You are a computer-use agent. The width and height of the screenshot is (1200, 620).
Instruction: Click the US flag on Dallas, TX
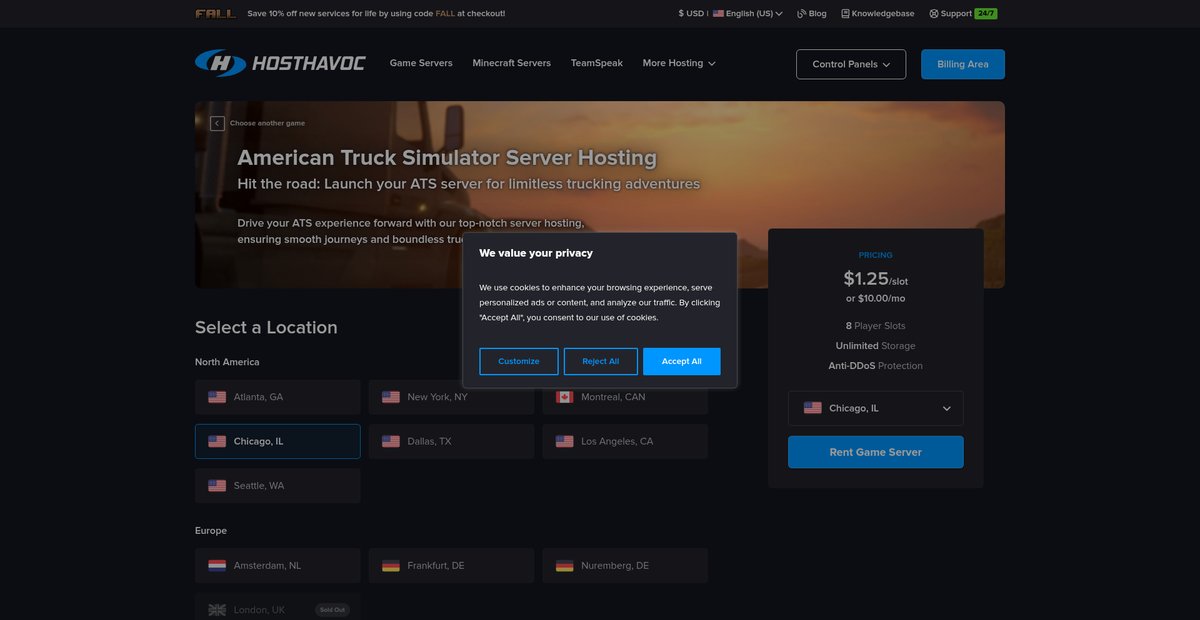[x=391, y=441]
